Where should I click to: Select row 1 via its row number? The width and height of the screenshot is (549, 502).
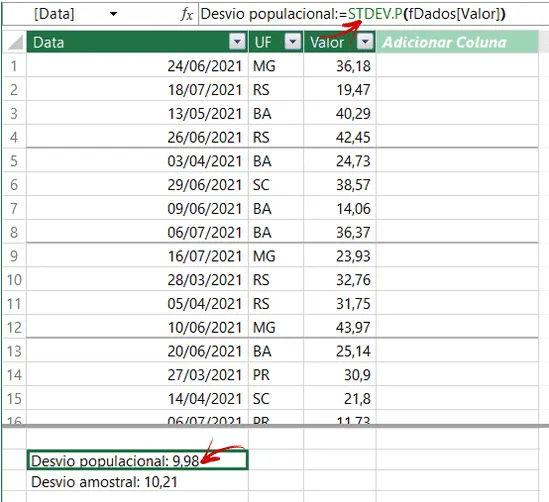click(x=14, y=66)
